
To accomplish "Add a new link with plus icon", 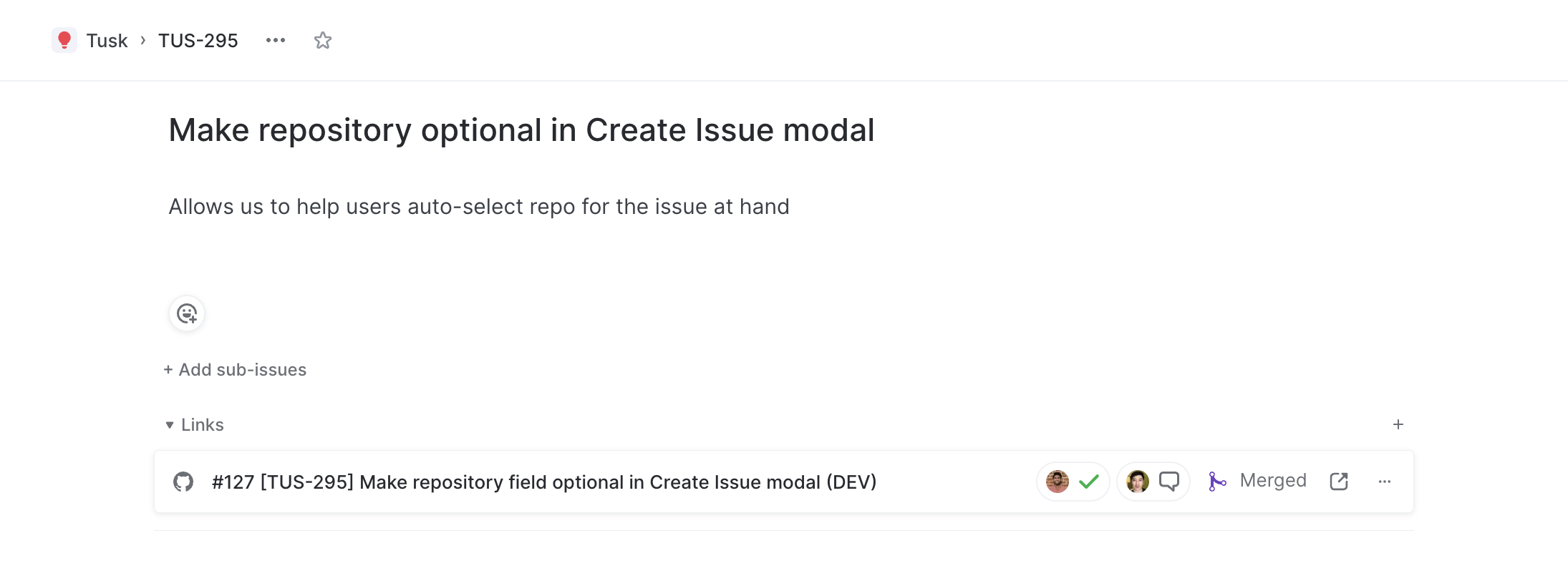I will click(1398, 424).
